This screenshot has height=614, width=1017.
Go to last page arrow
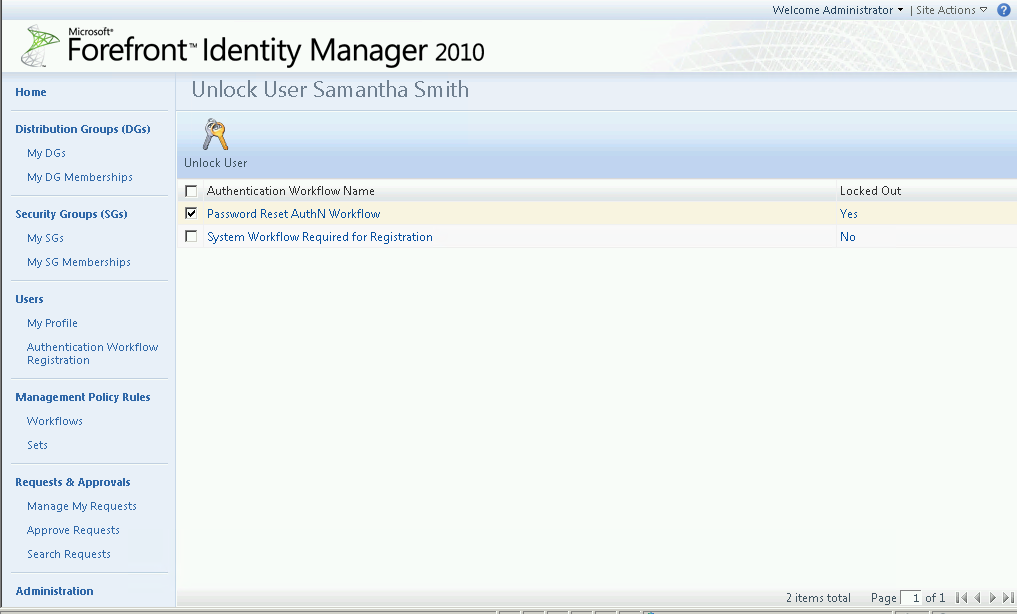click(x=1008, y=598)
